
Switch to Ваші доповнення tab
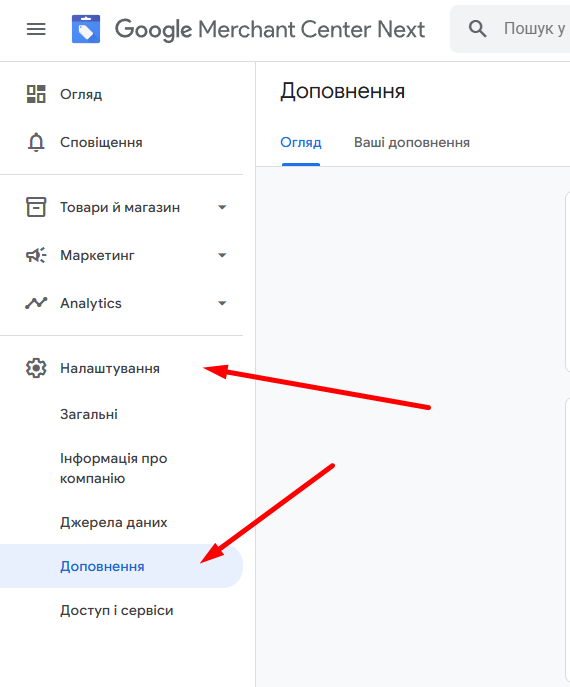412,142
